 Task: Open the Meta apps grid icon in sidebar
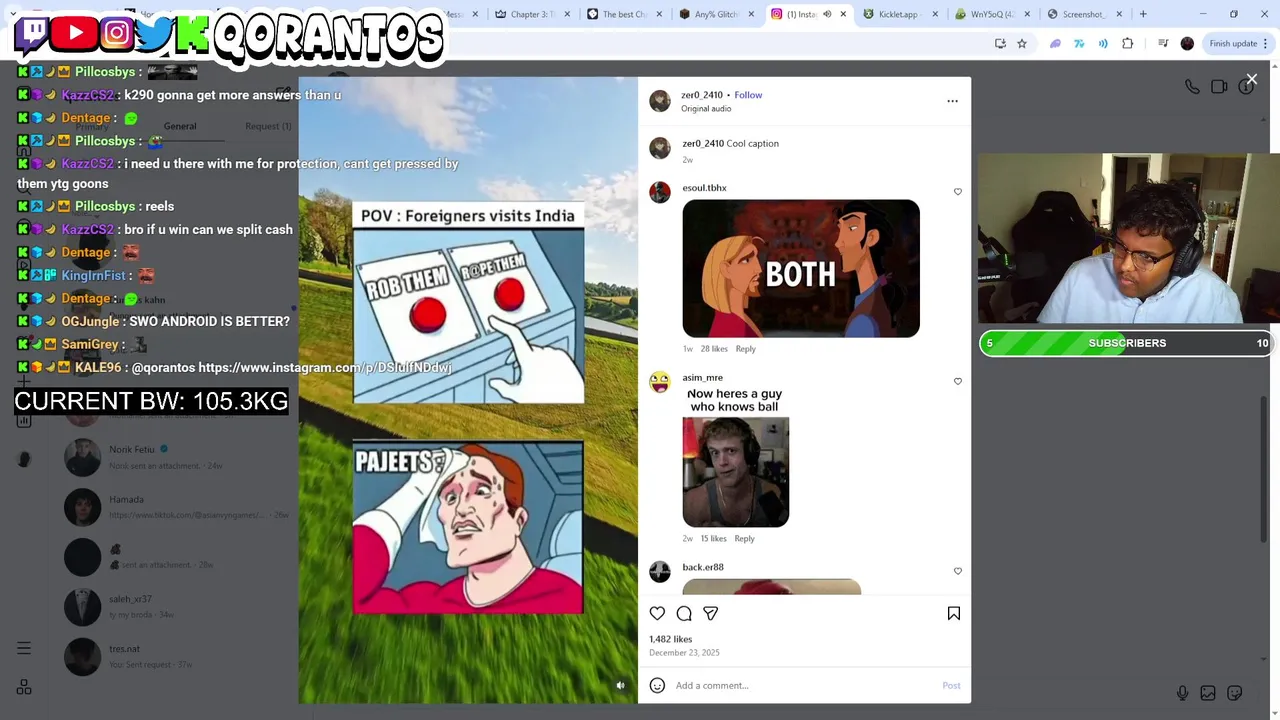[24, 687]
